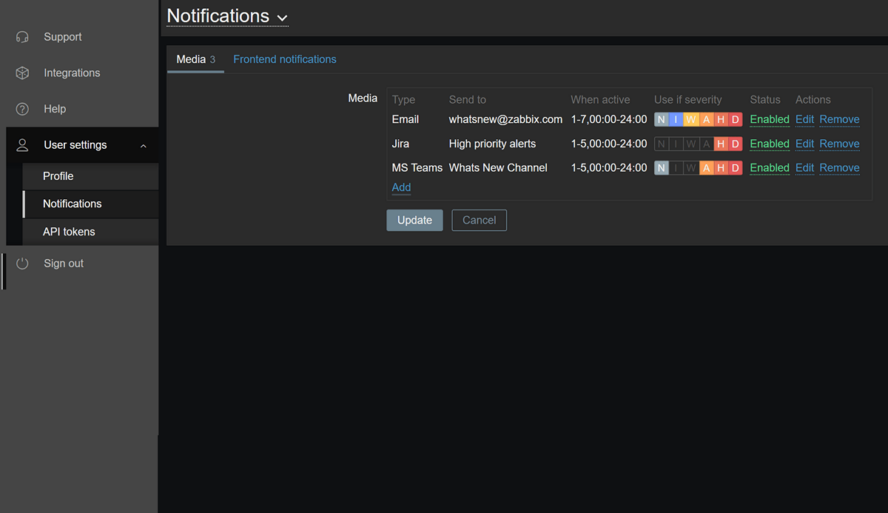Open API tokens in the sidebar
The image size is (888, 513).
point(69,232)
